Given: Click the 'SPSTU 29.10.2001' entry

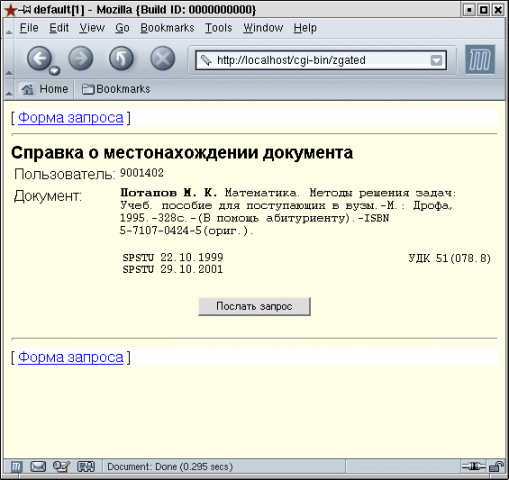Looking at the screenshot, I should coord(173,269).
